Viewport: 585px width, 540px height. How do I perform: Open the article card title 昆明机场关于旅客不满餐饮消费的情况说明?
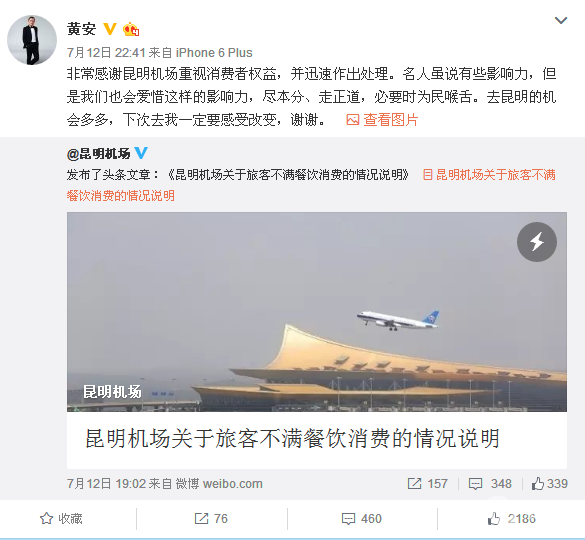coord(292,438)
